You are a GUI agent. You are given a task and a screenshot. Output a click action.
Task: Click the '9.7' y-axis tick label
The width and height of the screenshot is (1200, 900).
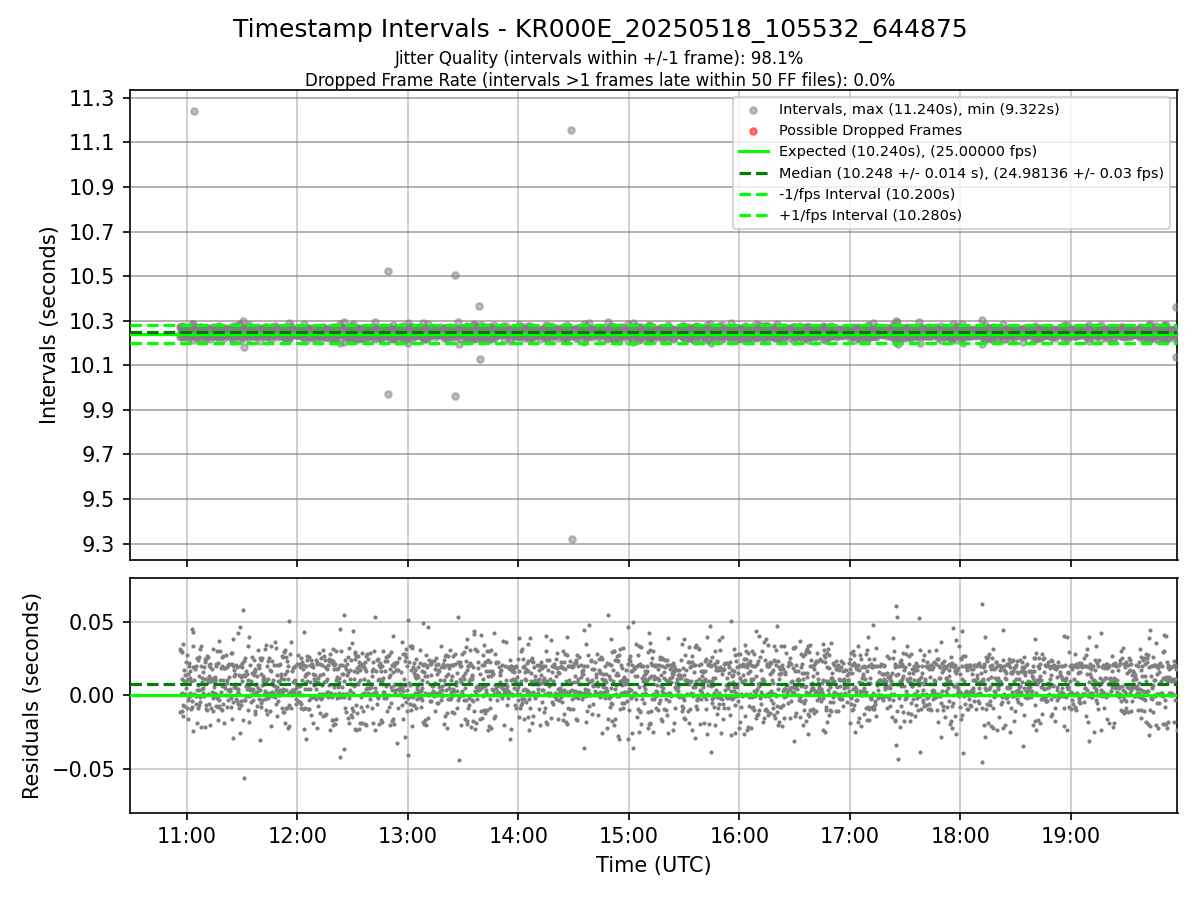click(100, 455)
